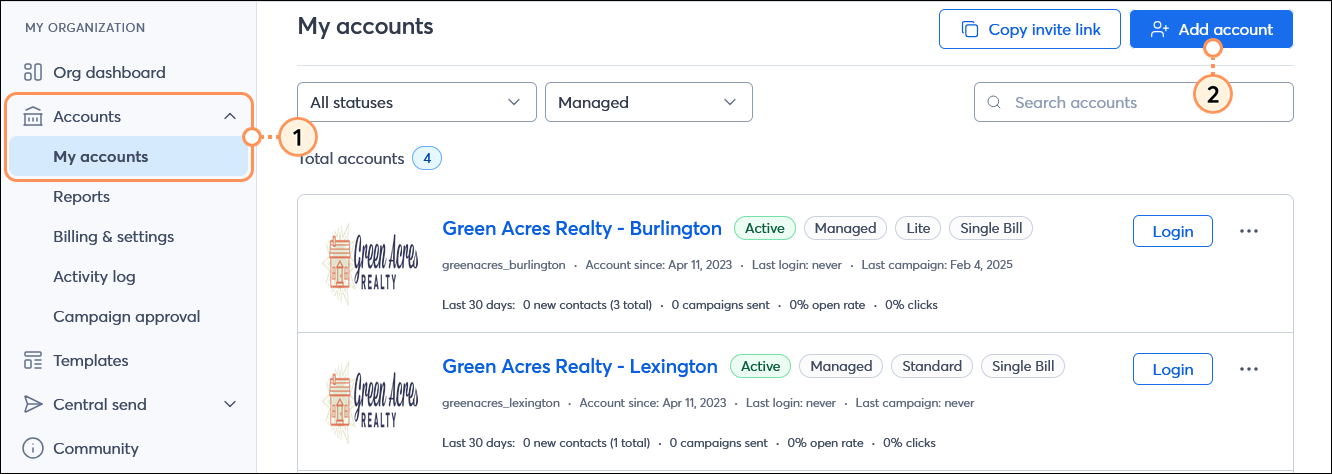Click the total accounts count badge 4
Viewport: 1332px width, 474px height.
click(427, 158)
